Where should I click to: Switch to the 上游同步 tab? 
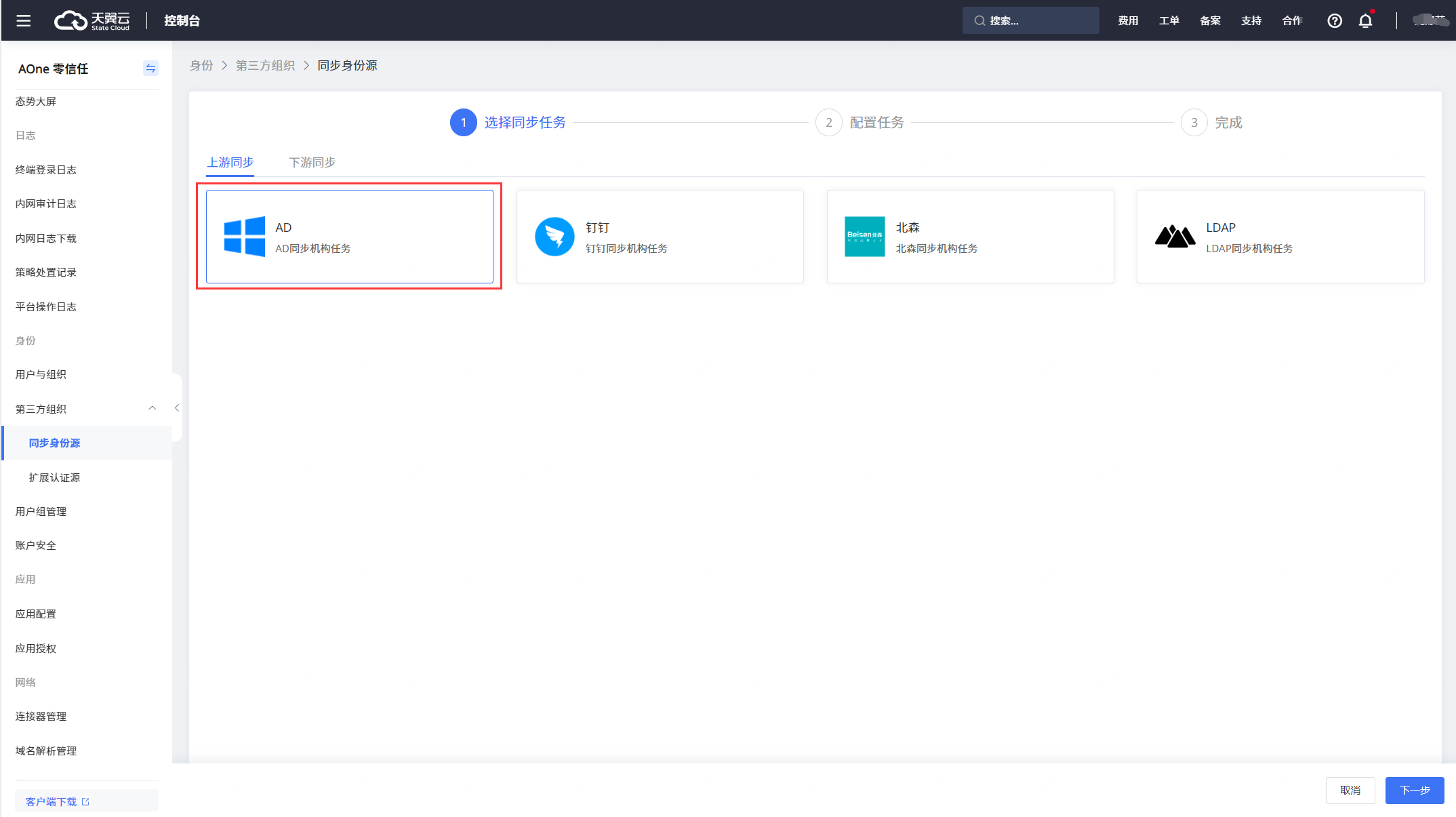pos(230,163)
